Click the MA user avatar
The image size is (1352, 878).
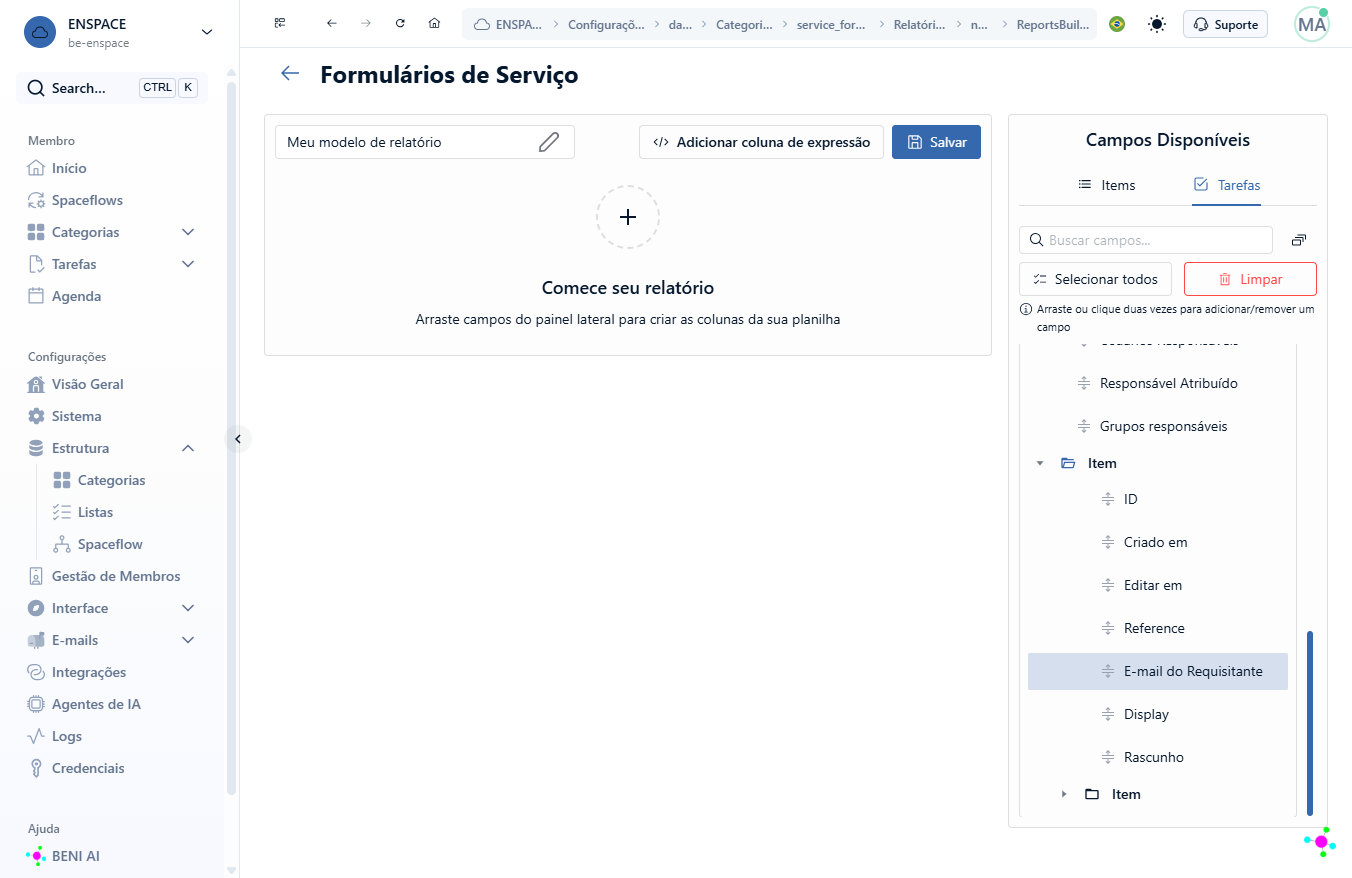tap(1312, 24)
